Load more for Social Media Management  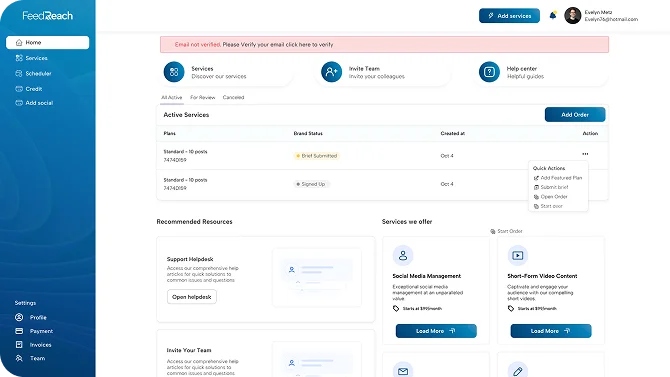[436, 331]
